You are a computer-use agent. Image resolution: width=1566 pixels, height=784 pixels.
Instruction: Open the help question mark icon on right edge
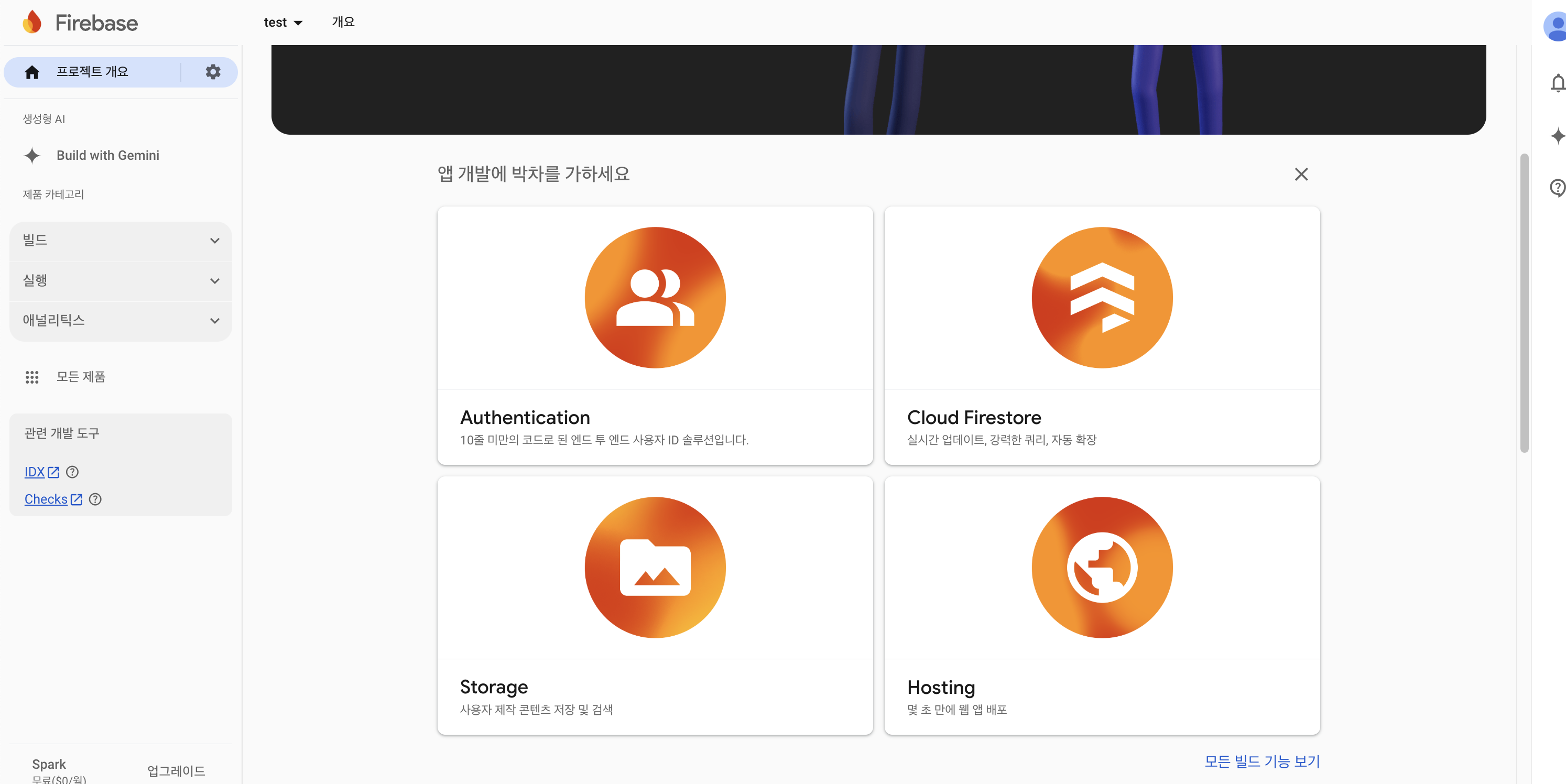[x=1557, y=188]
